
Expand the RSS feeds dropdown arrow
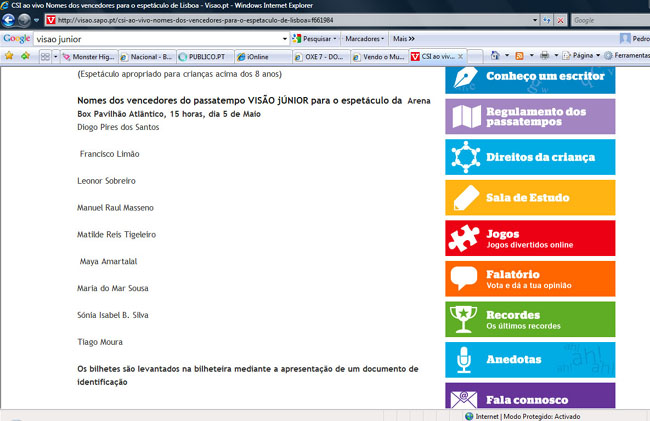(x=531, y=55)
